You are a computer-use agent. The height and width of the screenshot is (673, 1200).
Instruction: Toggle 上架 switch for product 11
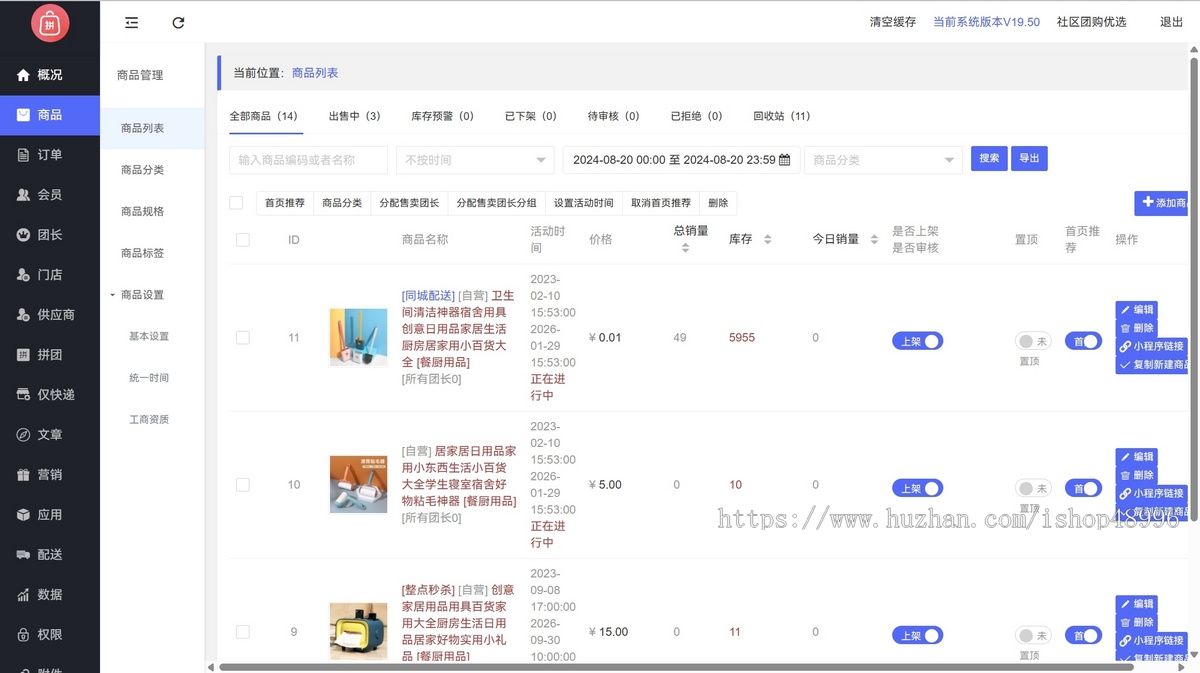917,341
